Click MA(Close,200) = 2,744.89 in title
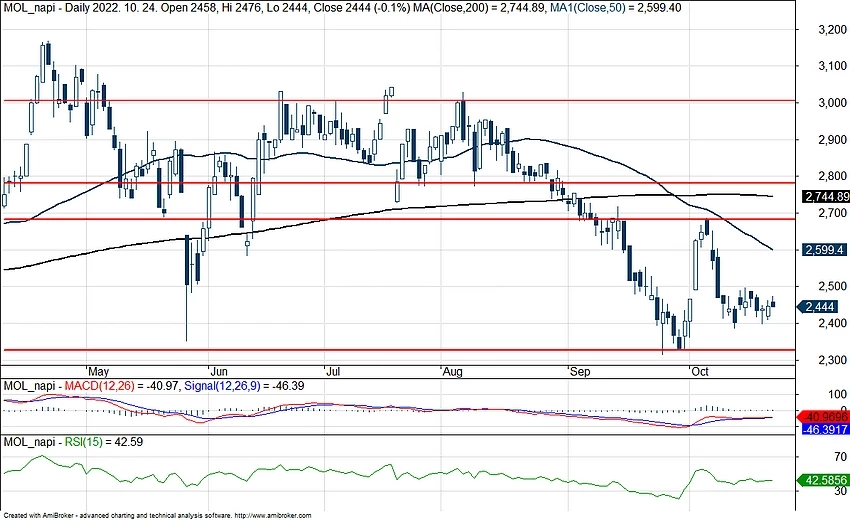Image resolution: width=850 pixels, height=520 pixels. tap(480, 8)
